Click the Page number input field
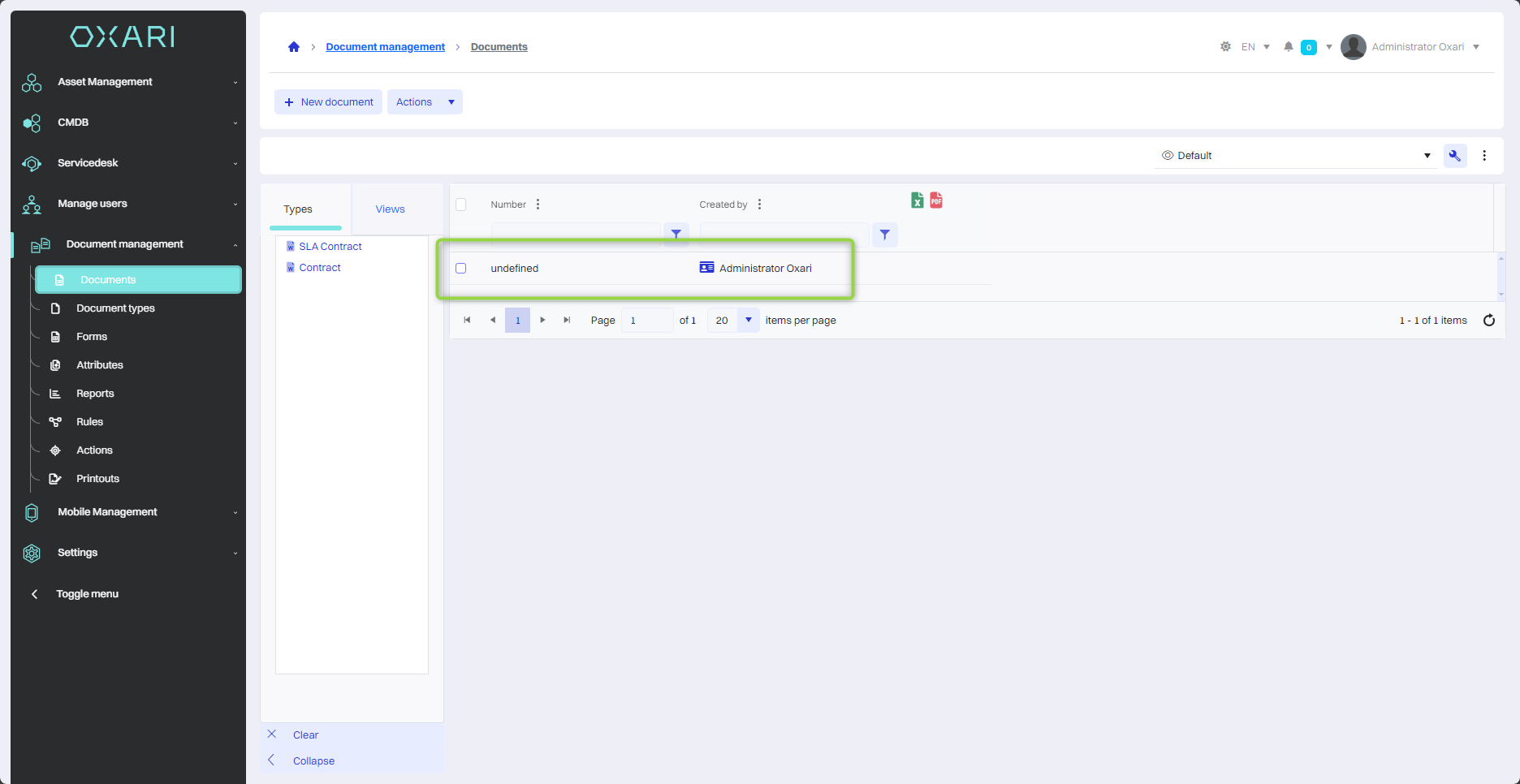This screenshot has height=784, width=1520. click(x=646, y=321)
